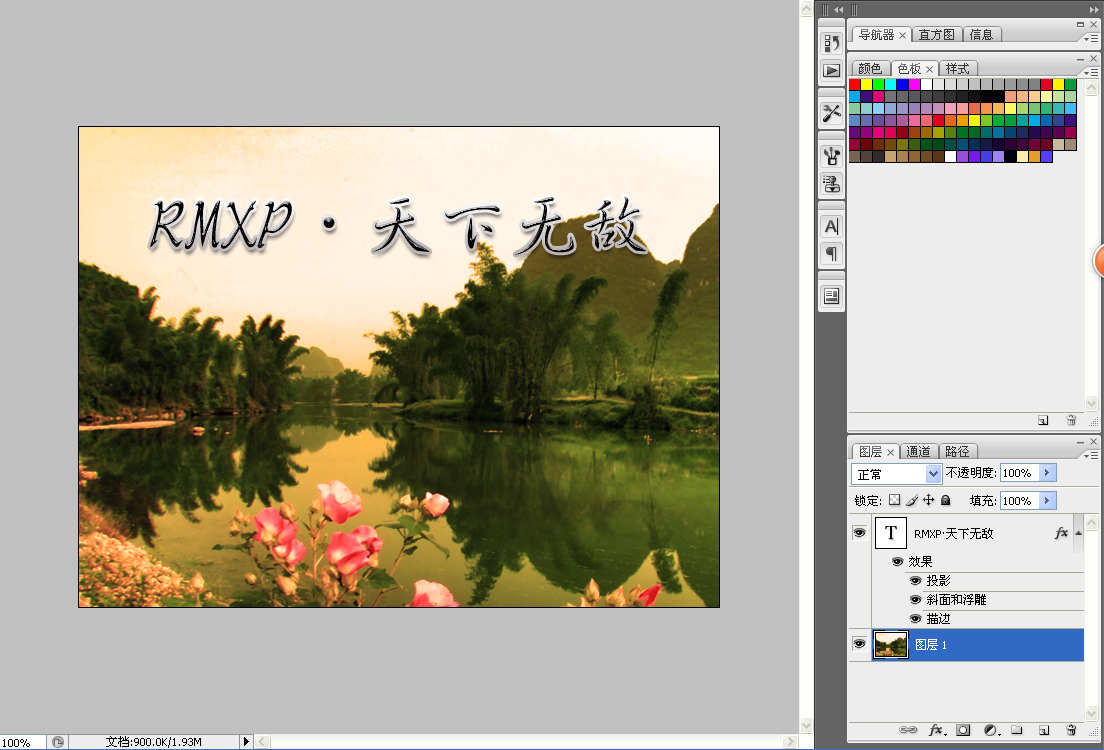
Task: Create a new layer in Layers panel
Action: tap(1044, 730)
